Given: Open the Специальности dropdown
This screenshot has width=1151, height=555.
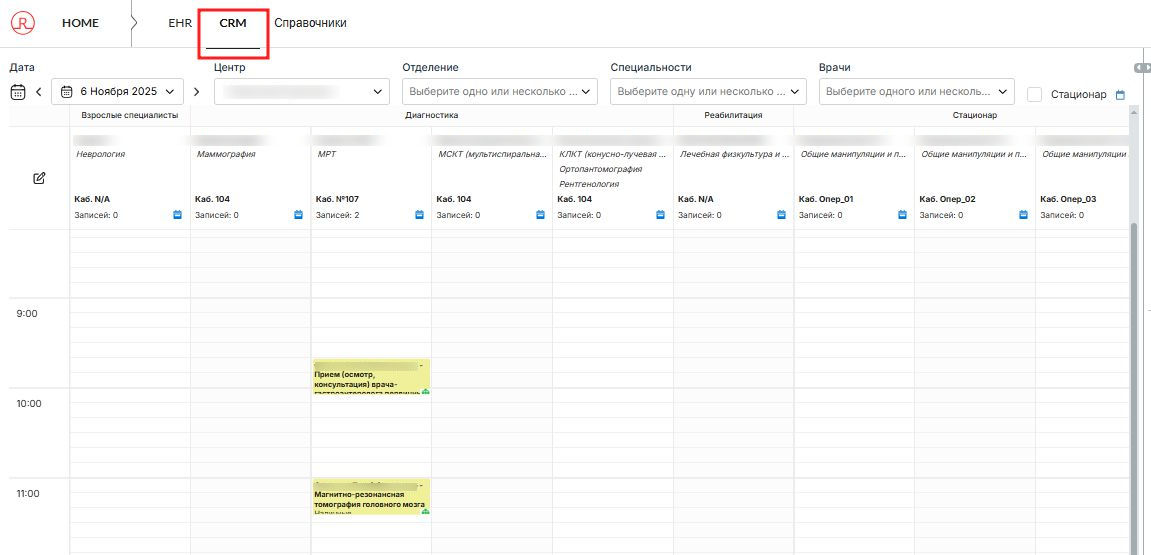Looking at the screenshot, I should pyautogui.click(x=708, y=92).
